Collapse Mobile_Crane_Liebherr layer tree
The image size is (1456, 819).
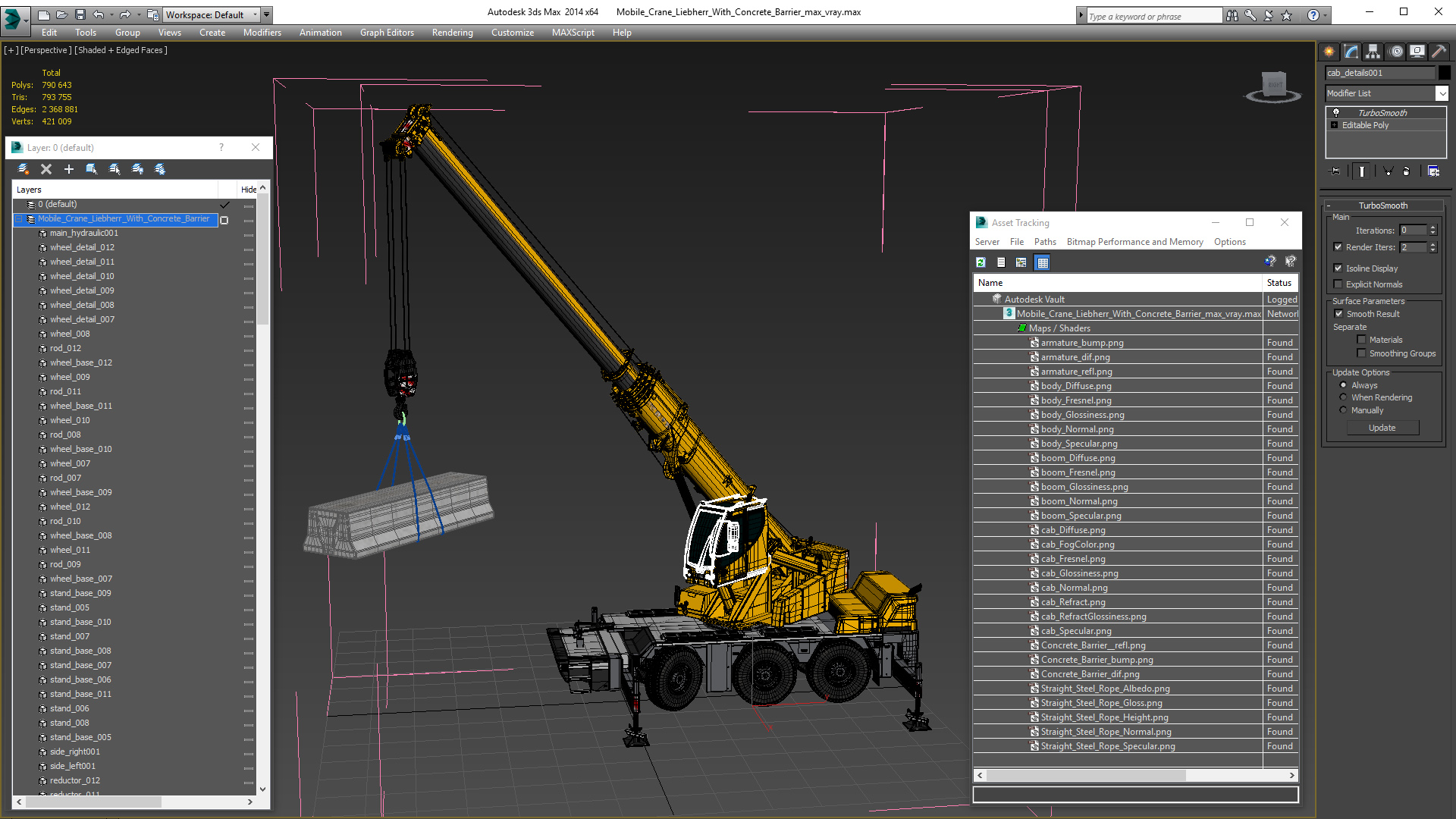click(x=19, y=219)
